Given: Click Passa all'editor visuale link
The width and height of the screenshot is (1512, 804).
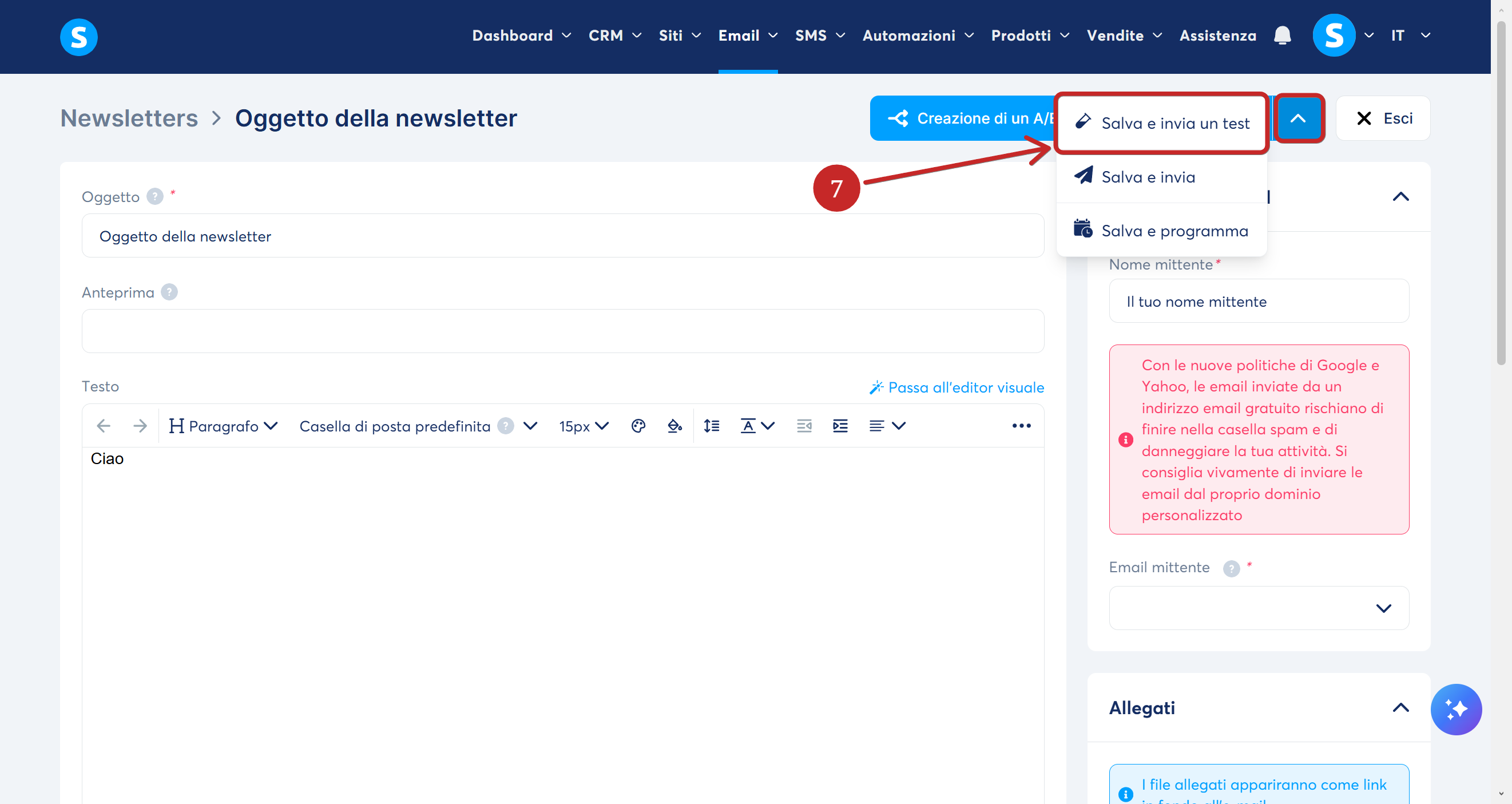Looking at the screenshot, I should point(956,387).
